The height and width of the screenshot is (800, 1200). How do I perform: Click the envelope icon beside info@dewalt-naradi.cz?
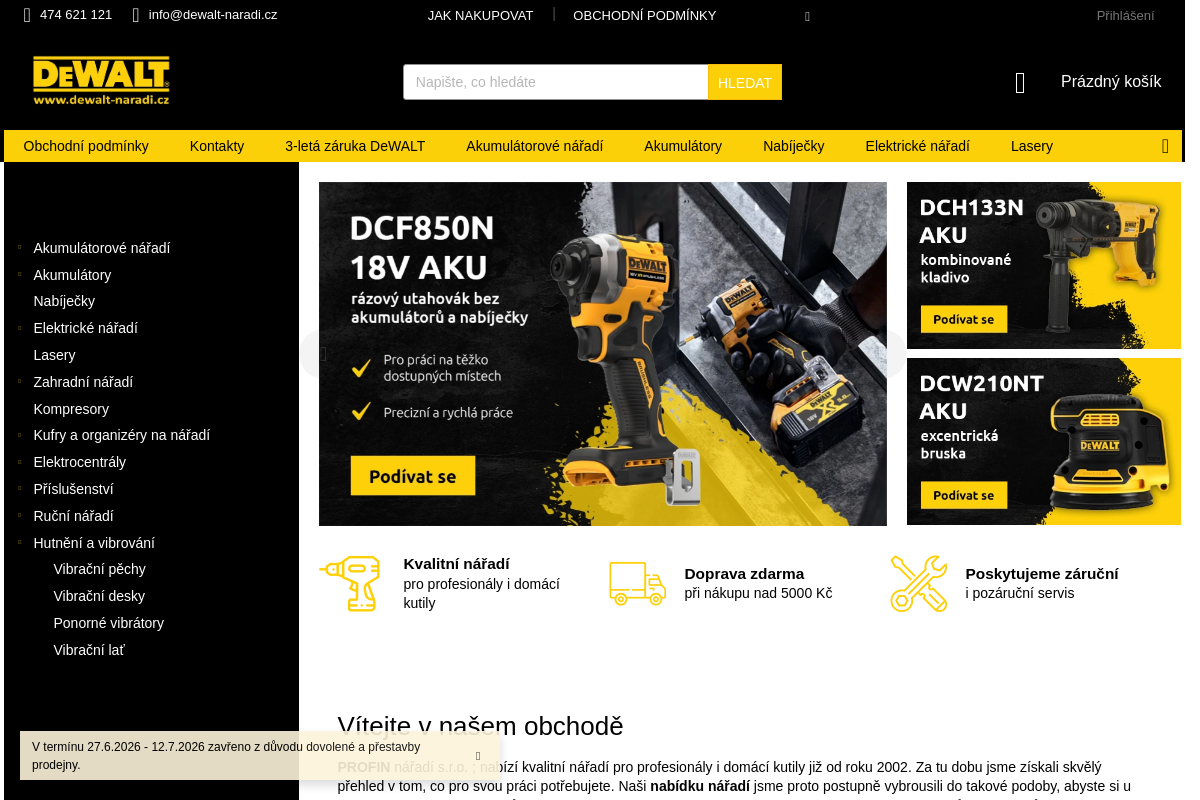point(136,15)
